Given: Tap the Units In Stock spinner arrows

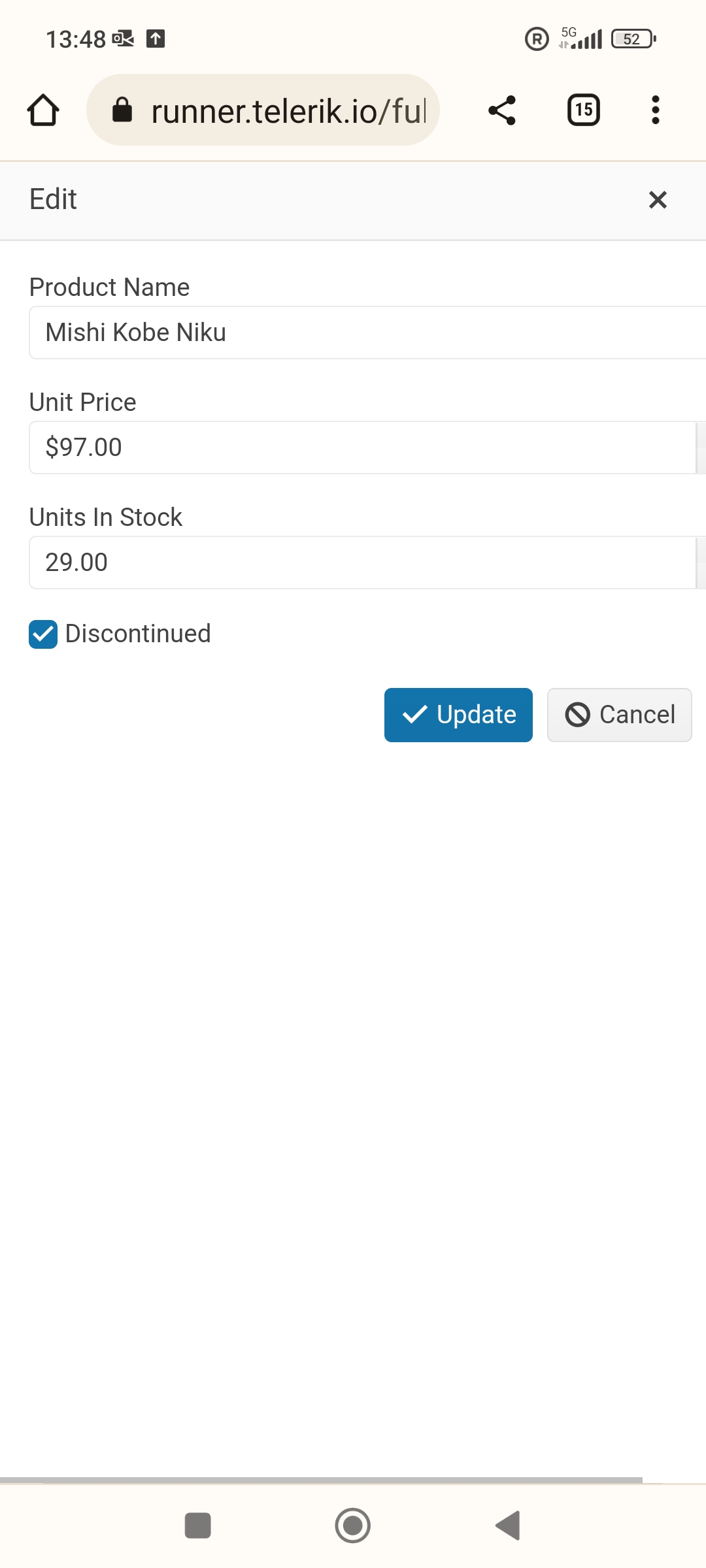Looking at the screenshot, I should click(x=701, y=563).
